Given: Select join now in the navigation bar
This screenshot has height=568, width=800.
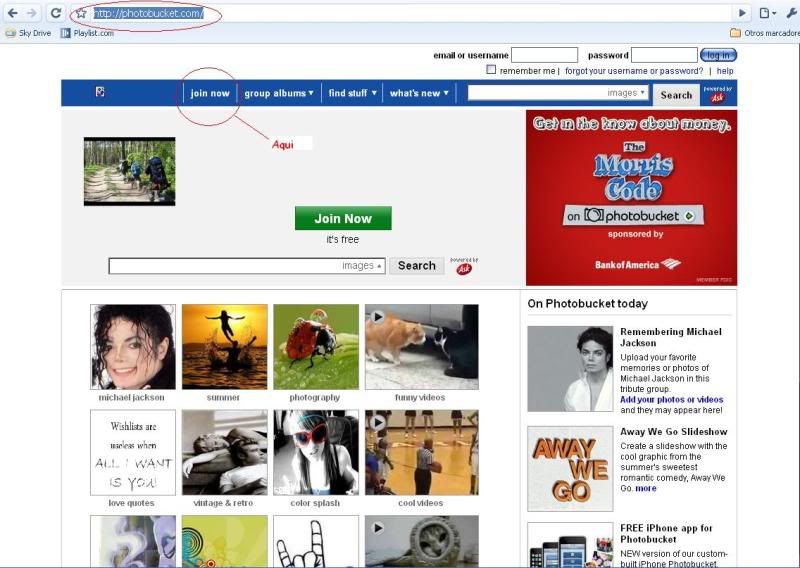Looking at the screenshot, I should pos(210,93).
